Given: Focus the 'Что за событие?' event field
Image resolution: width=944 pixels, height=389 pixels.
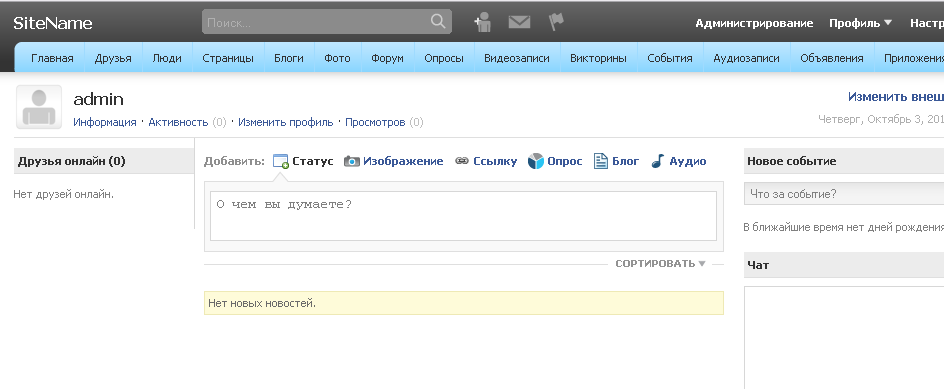Looking at the screenshot, I should pos(843,194).
